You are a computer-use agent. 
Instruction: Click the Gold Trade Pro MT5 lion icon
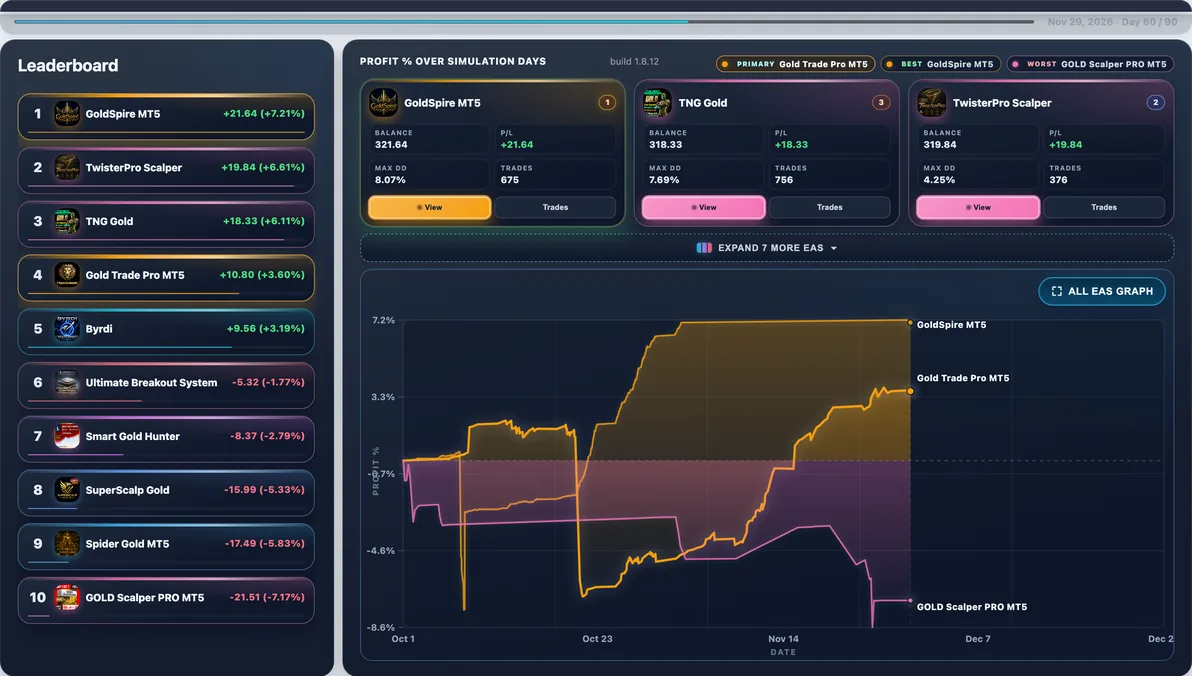[67, 275]
